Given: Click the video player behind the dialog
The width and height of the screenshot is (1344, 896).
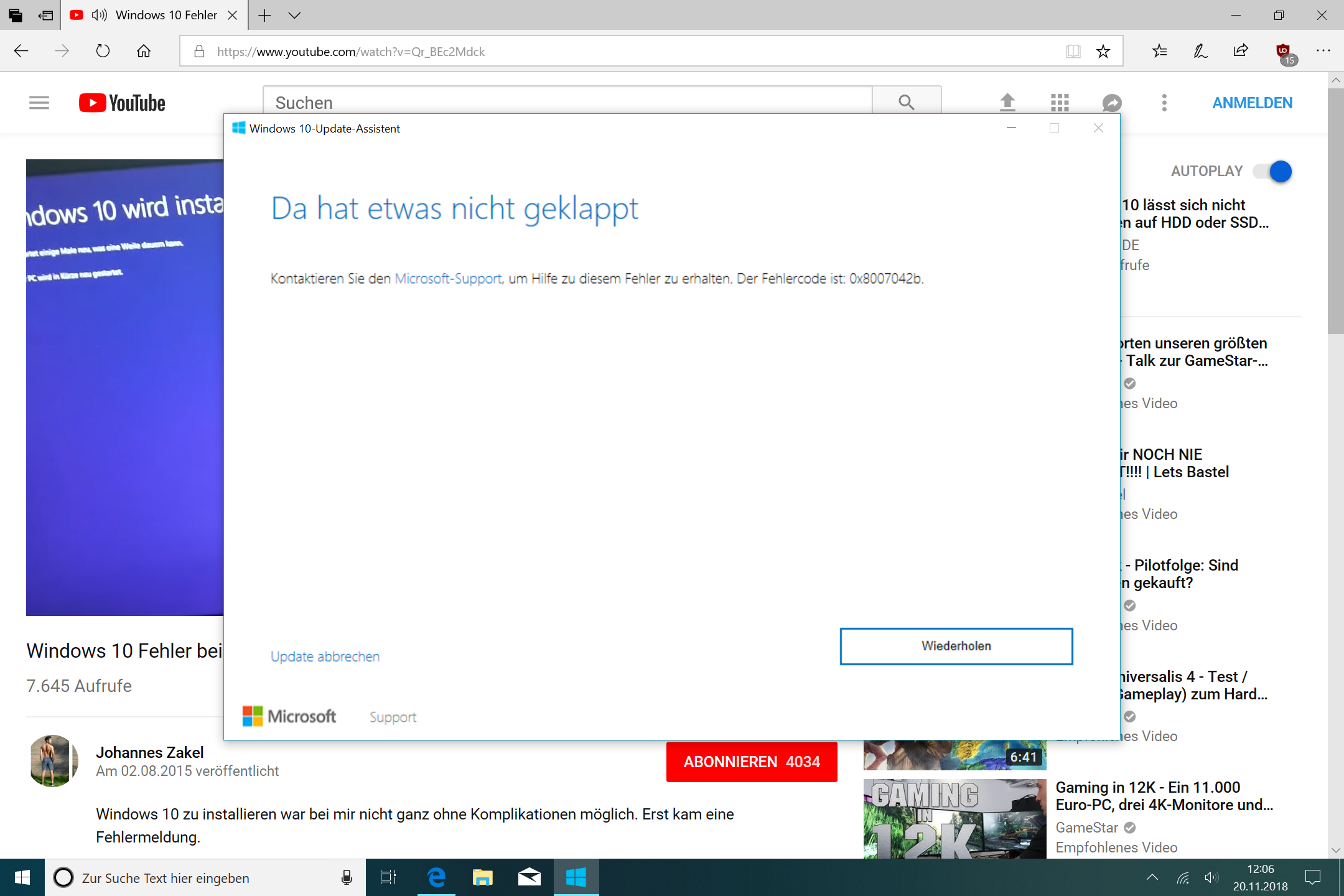Looking at the screenshot, I should point(124,387).
